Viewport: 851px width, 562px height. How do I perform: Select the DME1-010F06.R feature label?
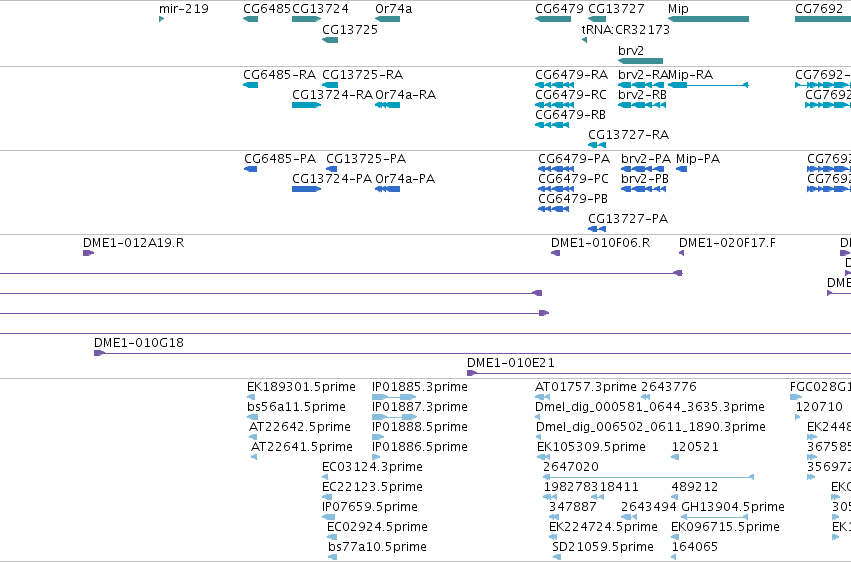click(601, 242)
